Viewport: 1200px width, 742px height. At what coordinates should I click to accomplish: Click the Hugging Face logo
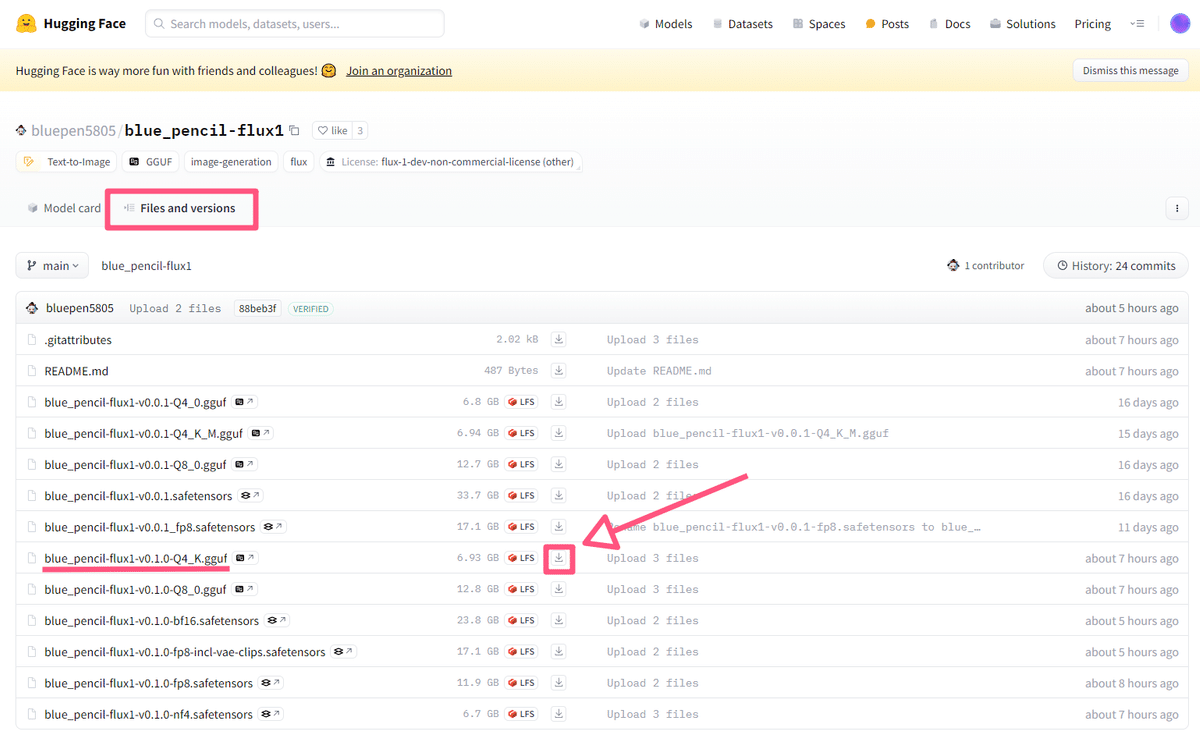point(71,23)
